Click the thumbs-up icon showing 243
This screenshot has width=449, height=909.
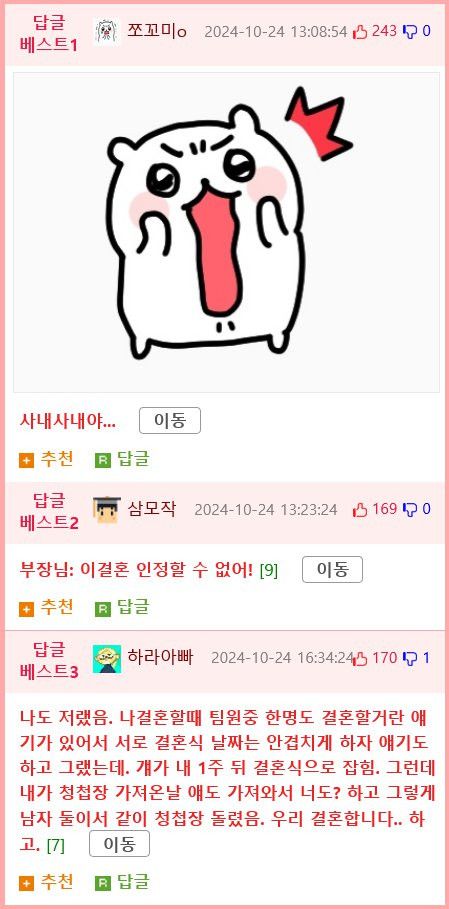[x=360, y=32]
